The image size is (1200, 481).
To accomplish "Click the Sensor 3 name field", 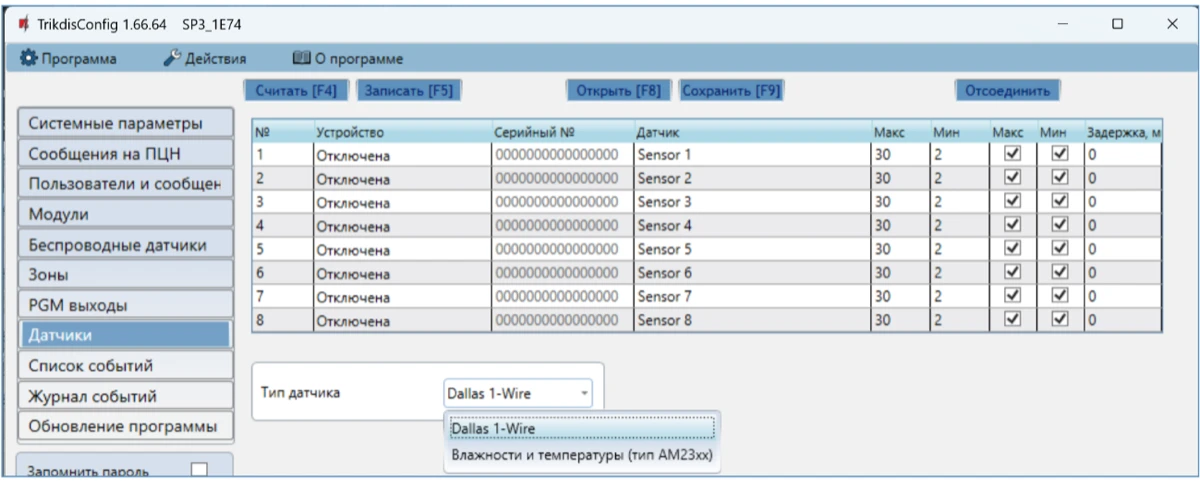I will click(750, 202).
